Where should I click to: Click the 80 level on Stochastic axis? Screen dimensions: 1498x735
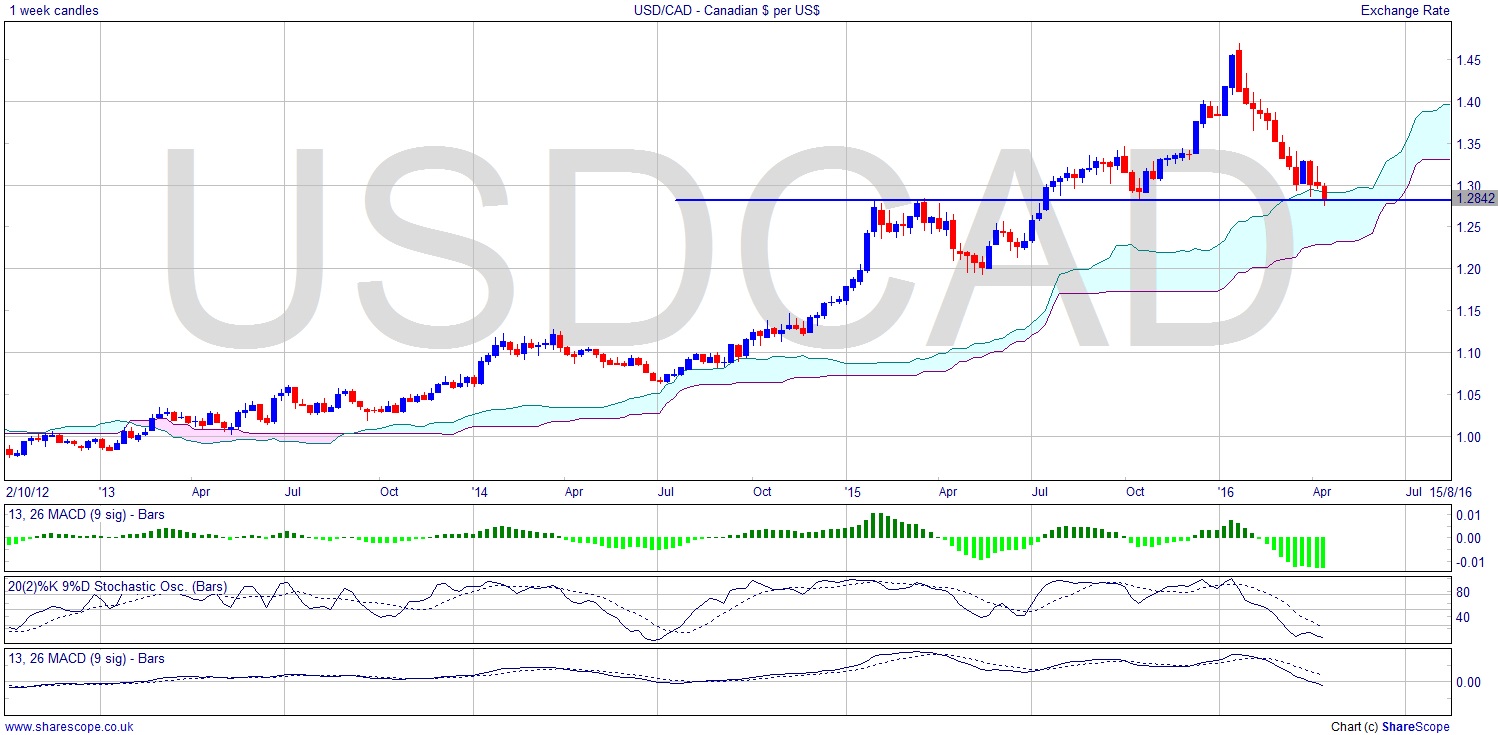point(1462,592)
